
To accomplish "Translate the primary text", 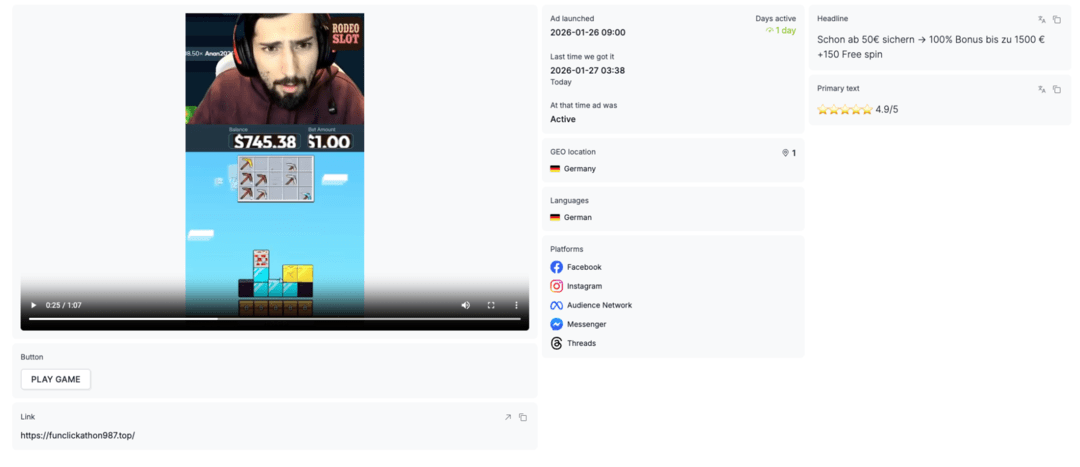I will click(1042, 89).
